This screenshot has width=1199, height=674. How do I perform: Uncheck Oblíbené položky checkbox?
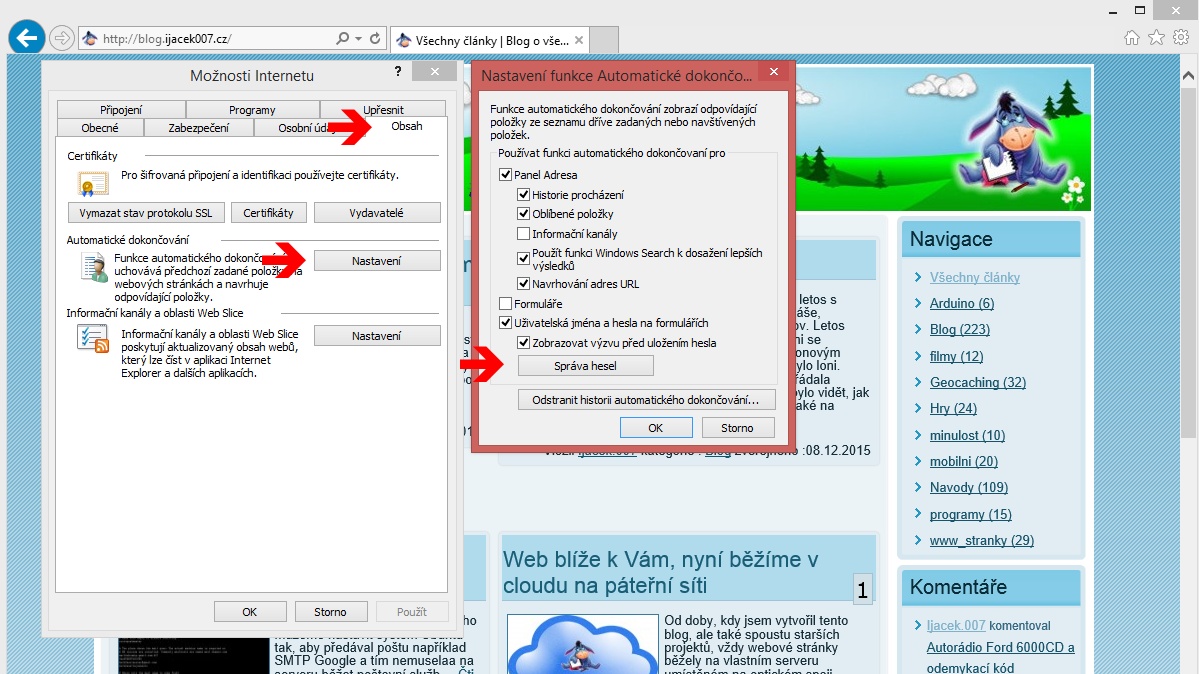pos(524,213)
